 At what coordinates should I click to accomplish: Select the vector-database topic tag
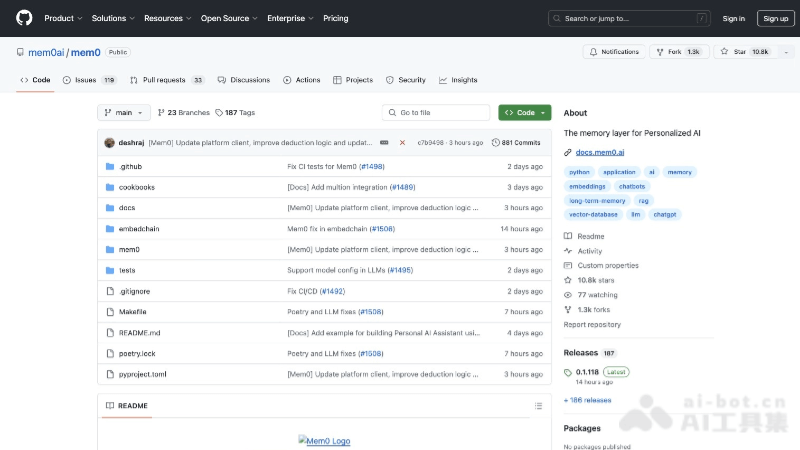593,214
